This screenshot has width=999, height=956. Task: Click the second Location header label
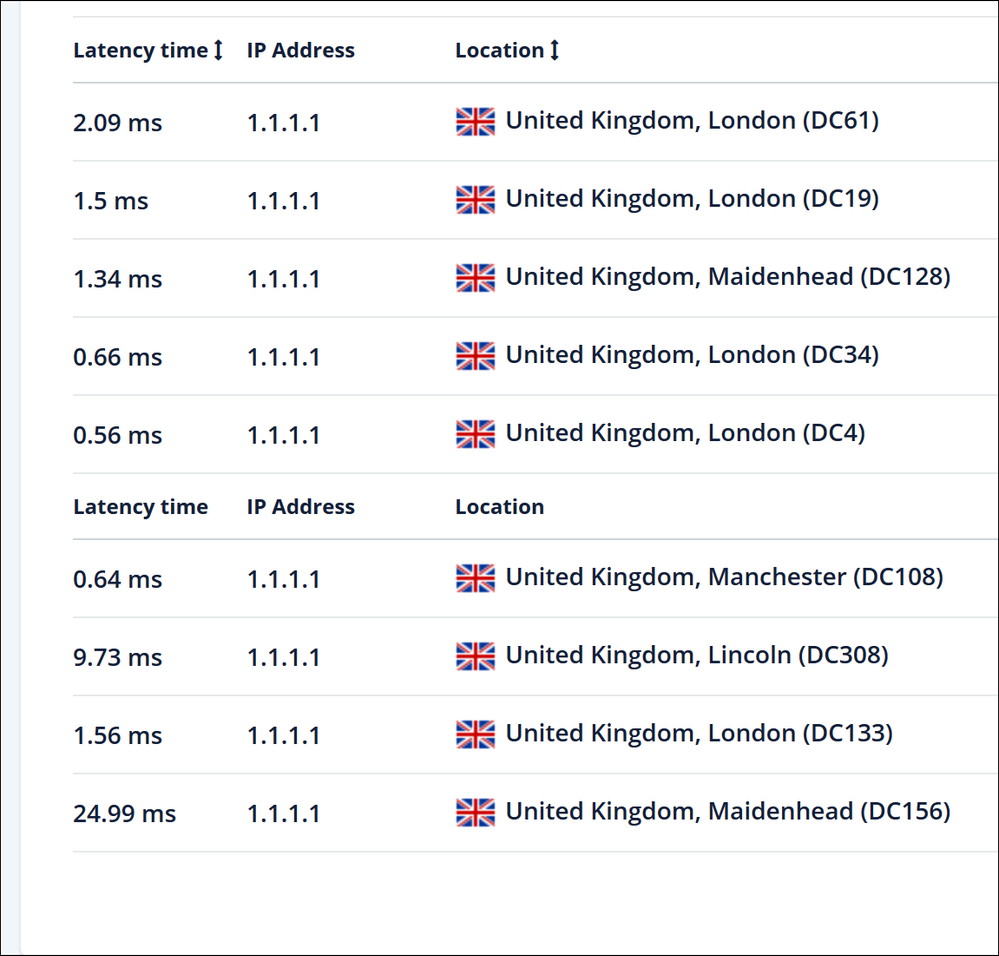coord(499,507)
